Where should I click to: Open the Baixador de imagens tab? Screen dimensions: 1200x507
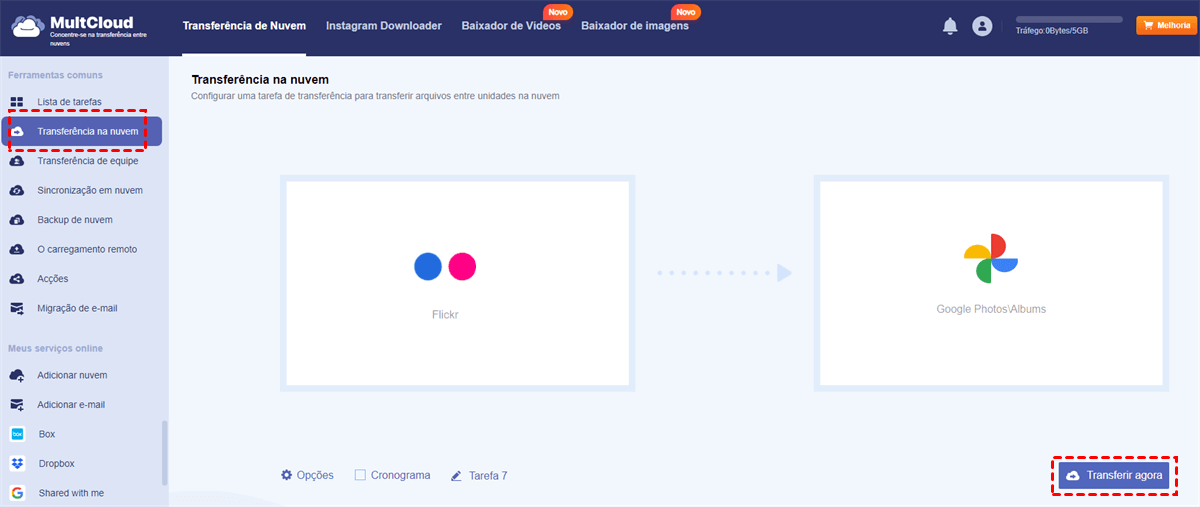(x=635, y=26)
